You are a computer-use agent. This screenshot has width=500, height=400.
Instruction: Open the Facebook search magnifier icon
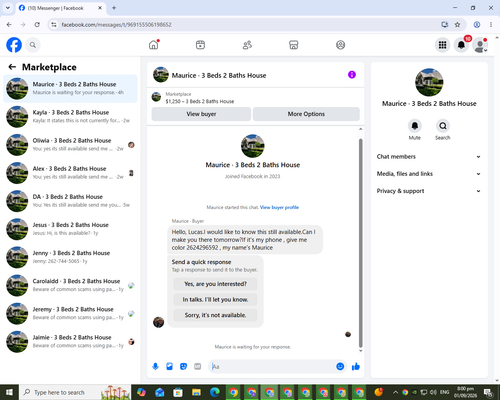pyautogui.click(x=33, y=45)
